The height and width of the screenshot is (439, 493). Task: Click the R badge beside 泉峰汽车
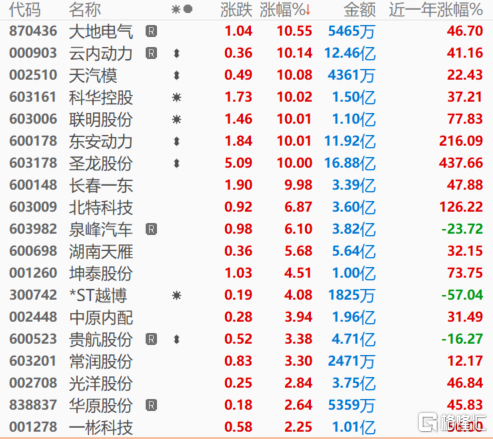[x=151, y=229]
